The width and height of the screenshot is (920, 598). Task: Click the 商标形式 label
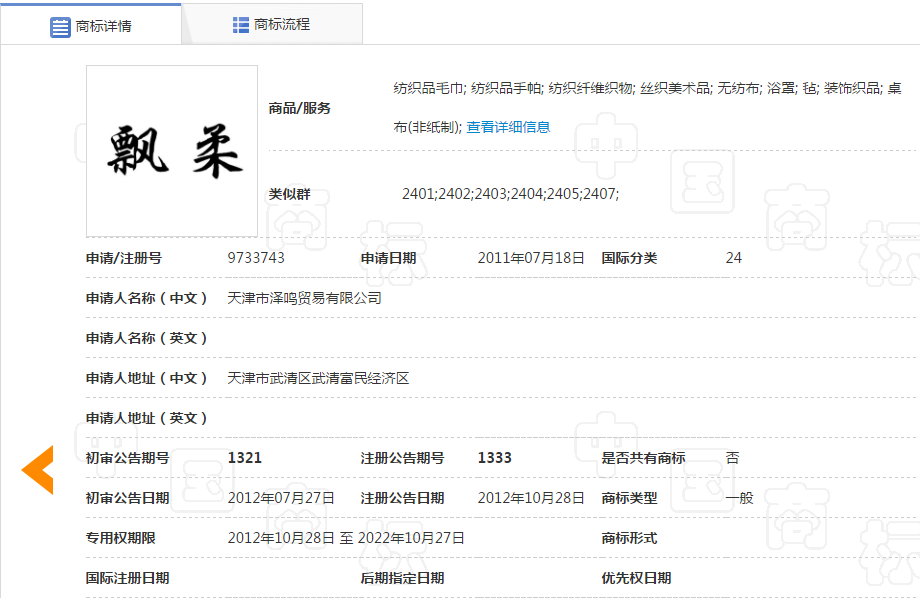coord(629,538)
